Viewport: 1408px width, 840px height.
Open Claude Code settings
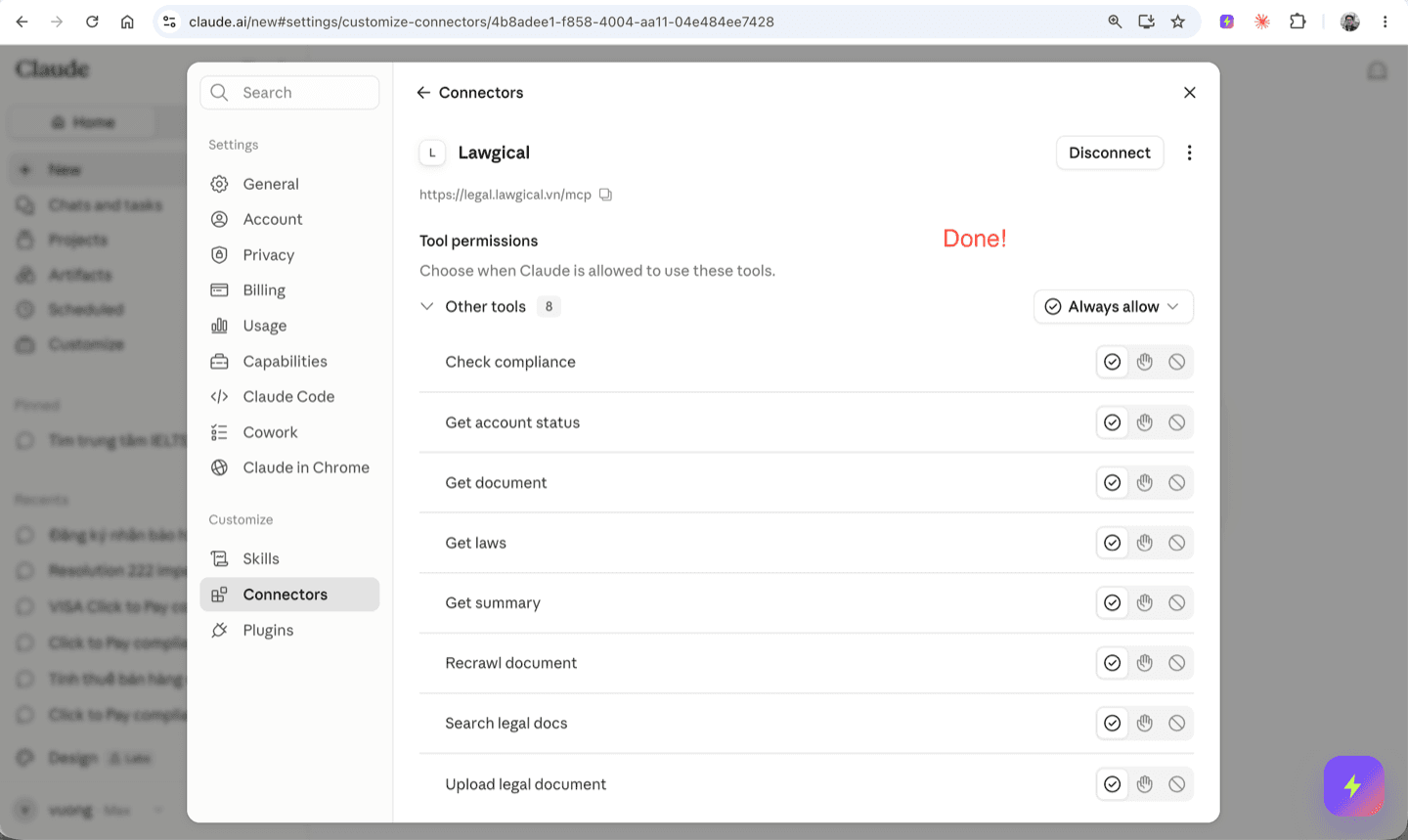pos(289,397)
